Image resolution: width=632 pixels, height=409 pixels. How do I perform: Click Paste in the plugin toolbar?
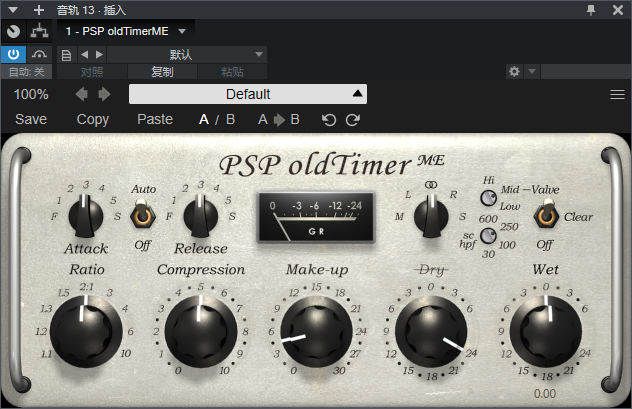tap(155, 119)
